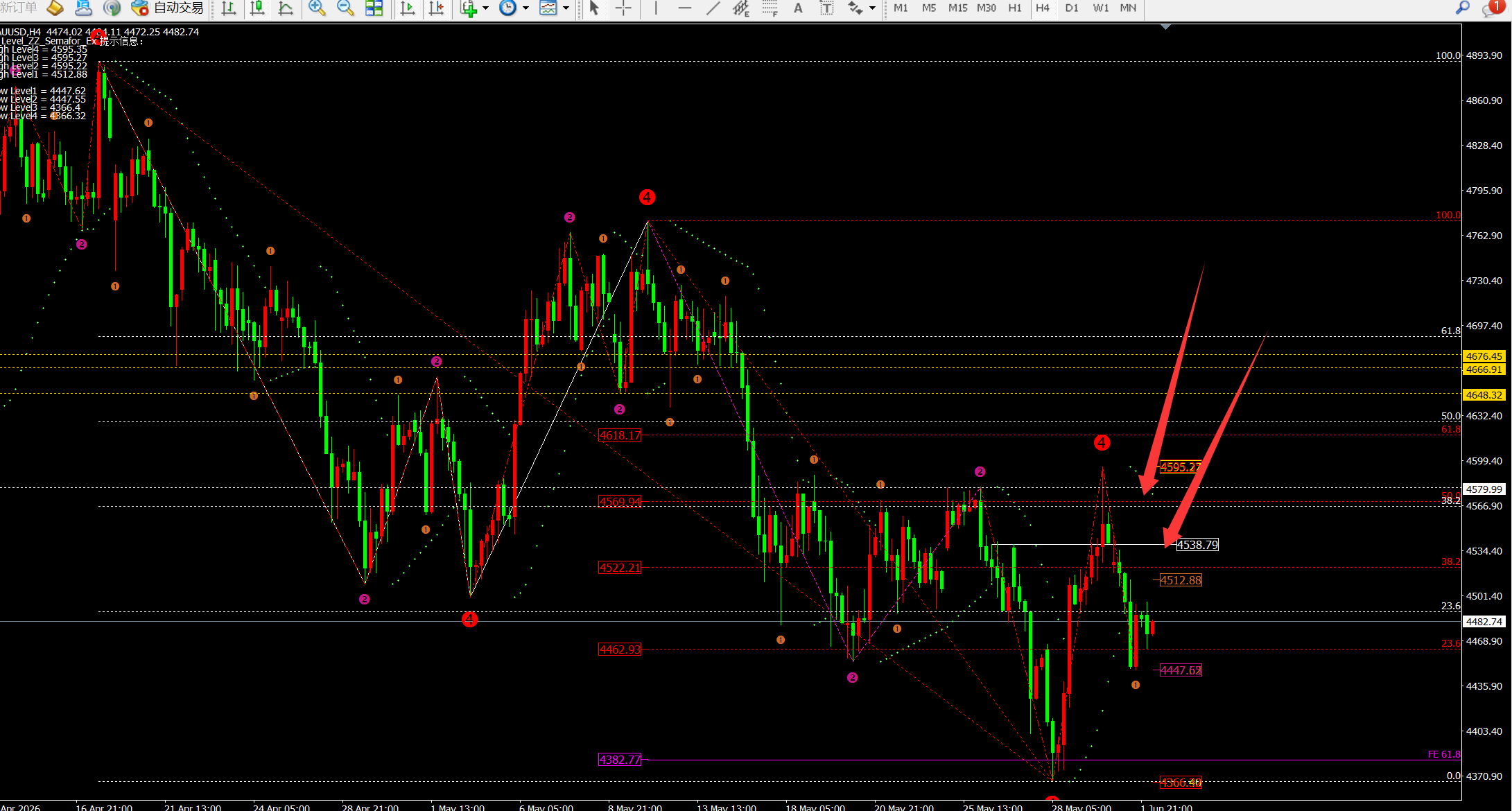Click the current price 4482.74 tag
Image resolution: width=1512 pixels, height=811 pixels.
[x=1484, y=622]
